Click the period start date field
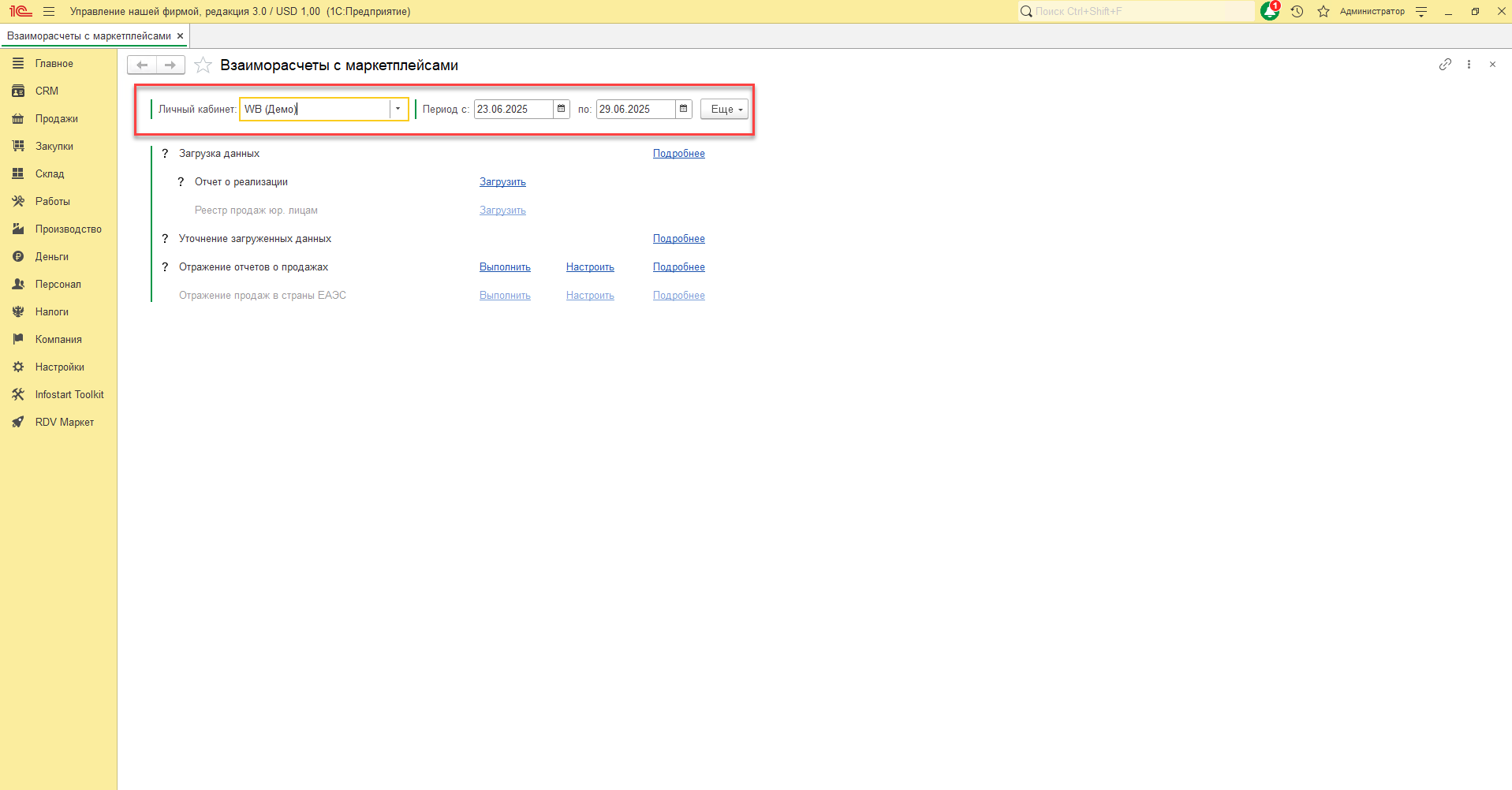 [x=513, y=109]
